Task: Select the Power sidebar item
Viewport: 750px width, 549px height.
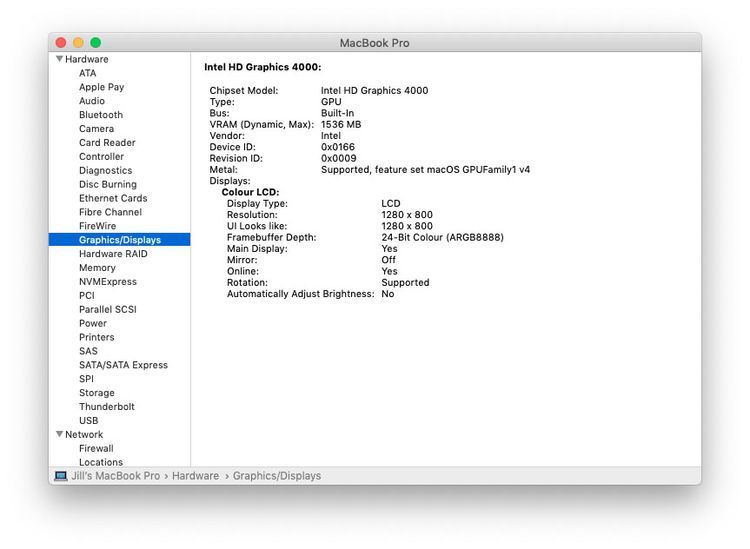Action: tap(93, 324)
